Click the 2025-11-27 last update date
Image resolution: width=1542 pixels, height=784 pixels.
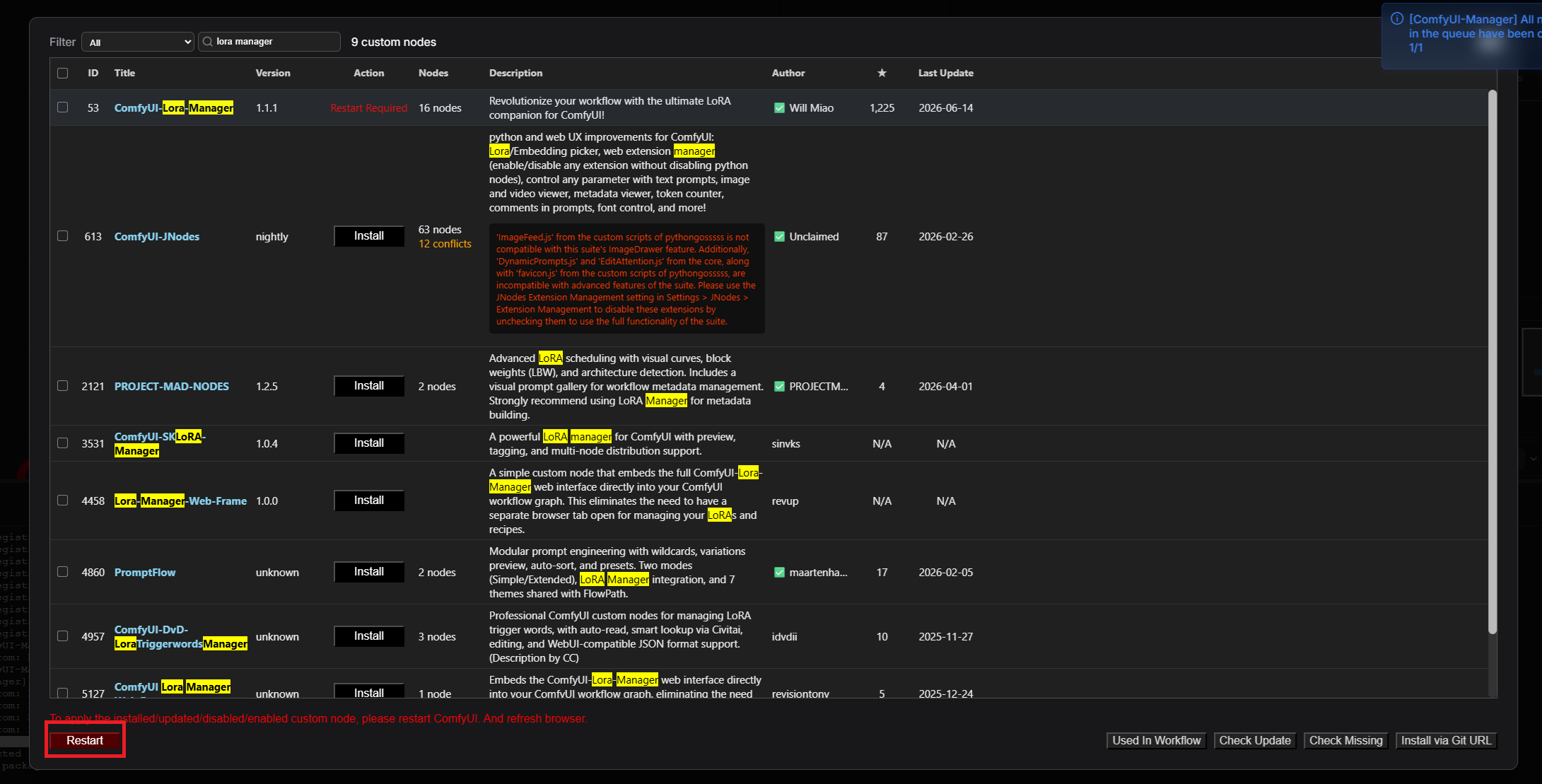[946, 637]
